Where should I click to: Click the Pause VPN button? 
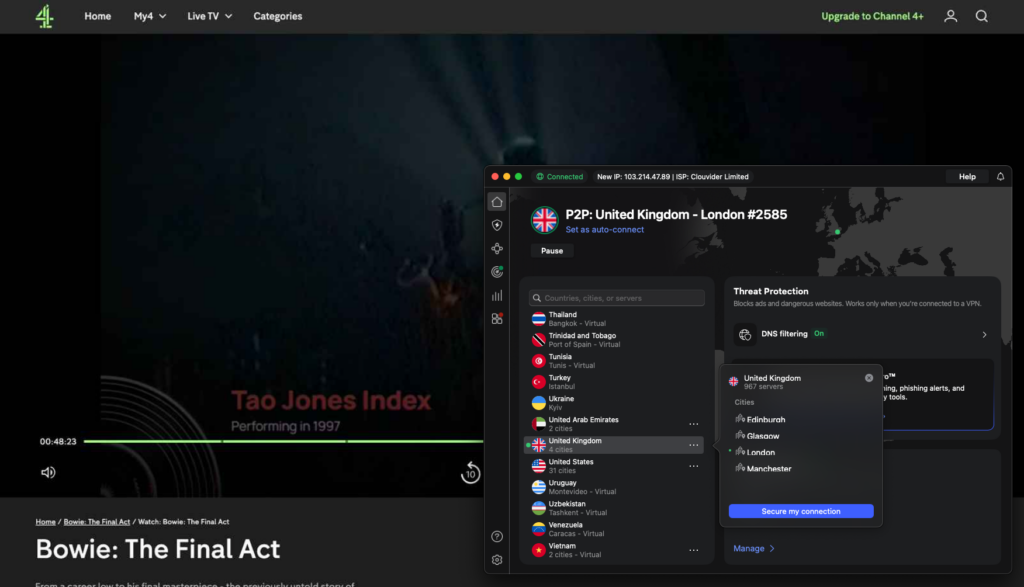[x=552, y=251]
